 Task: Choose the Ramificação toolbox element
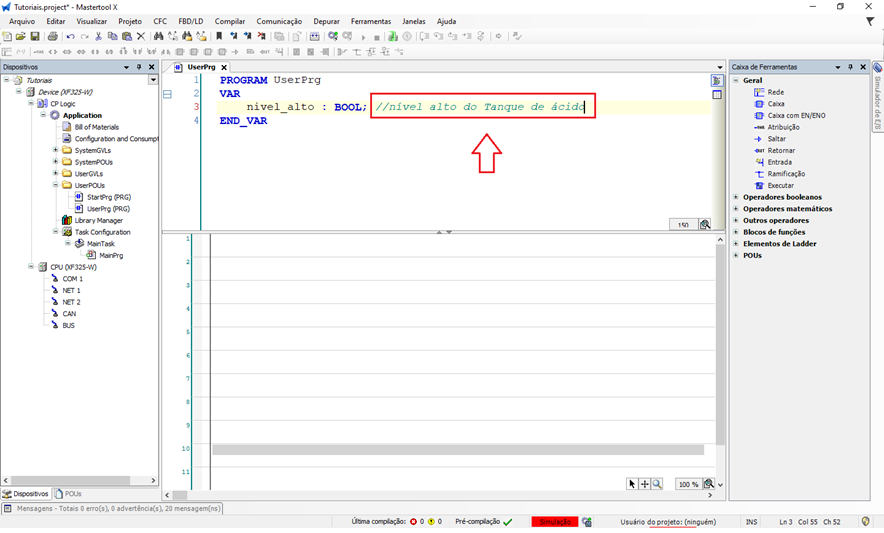click(x=786, y=173)
